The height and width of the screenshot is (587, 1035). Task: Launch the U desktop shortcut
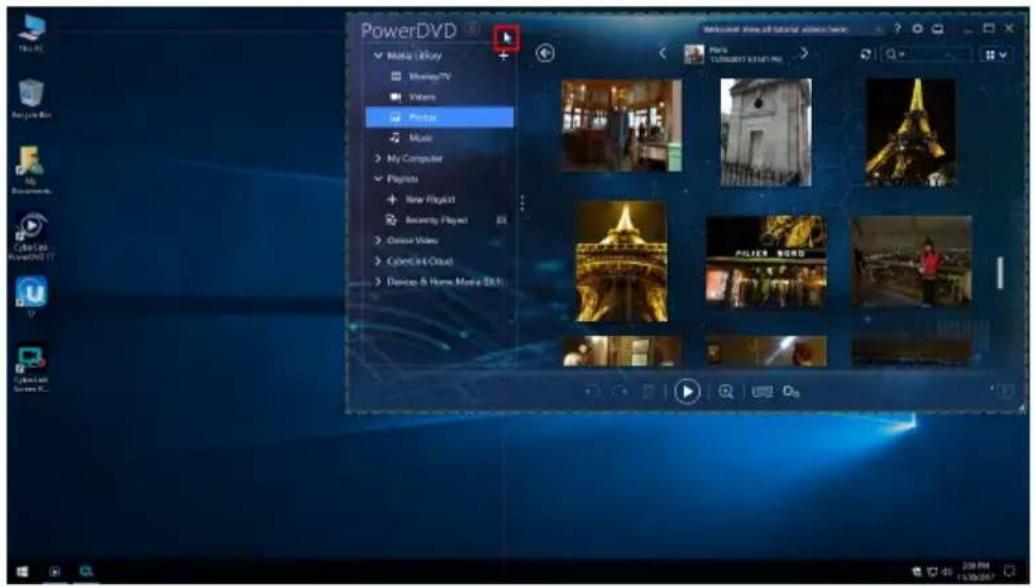[31, 297]
